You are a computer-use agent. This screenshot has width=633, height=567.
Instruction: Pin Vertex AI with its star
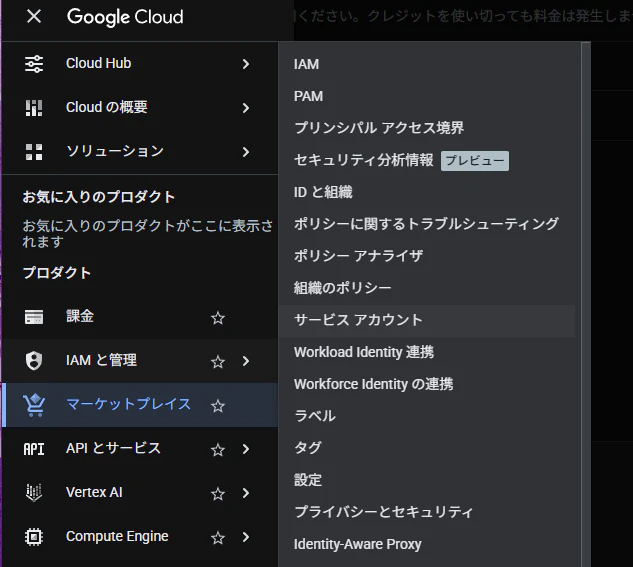(x=218, y=494)
